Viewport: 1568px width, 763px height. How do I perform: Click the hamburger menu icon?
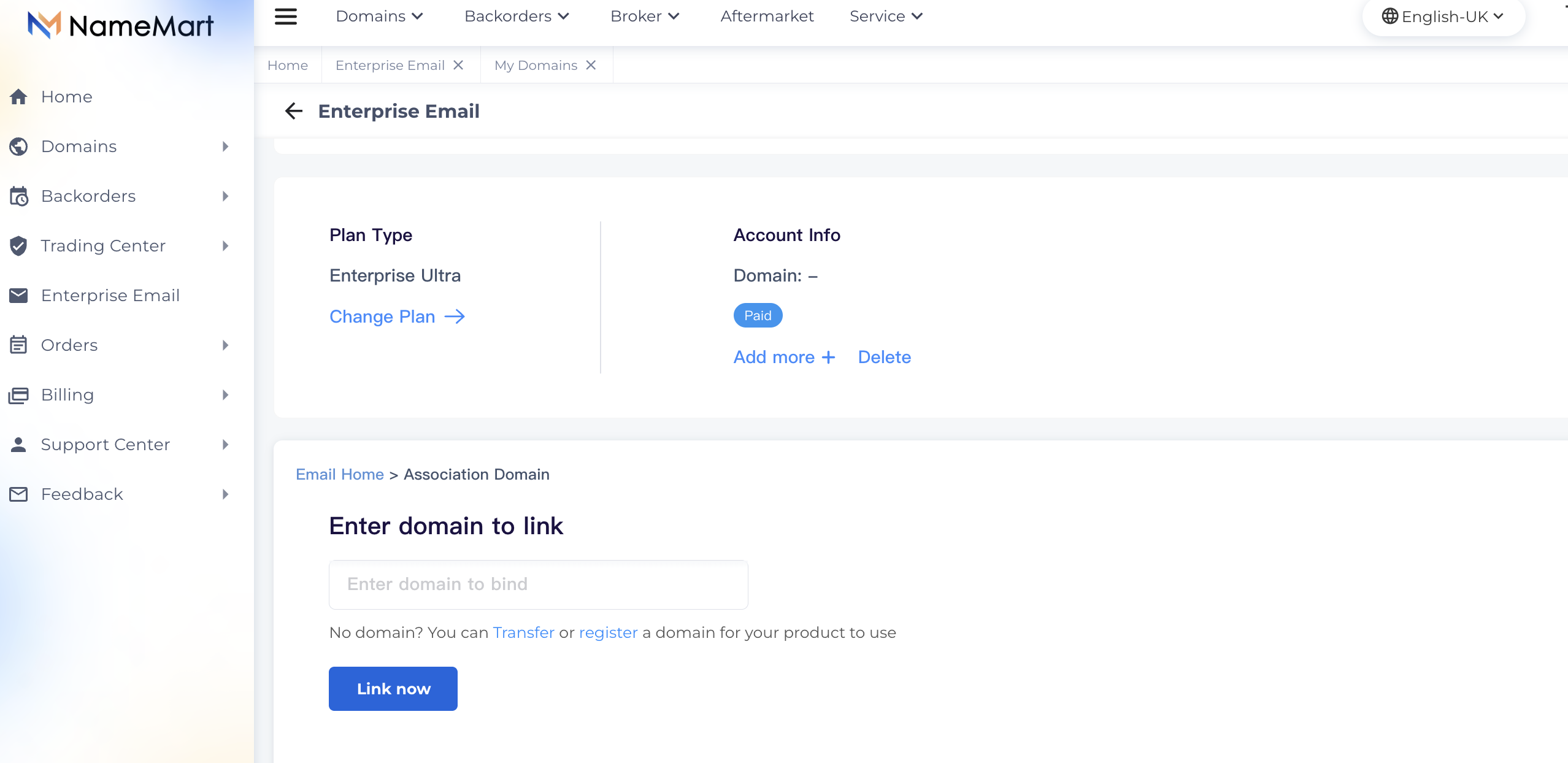point(286,17)
